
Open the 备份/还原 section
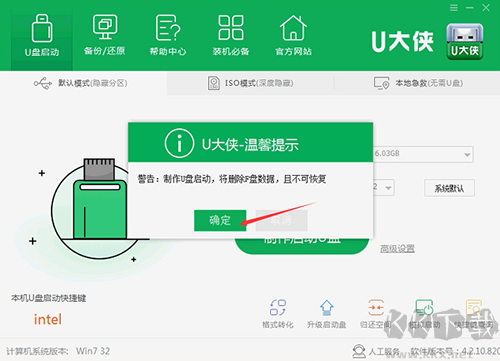pos(105,36)
